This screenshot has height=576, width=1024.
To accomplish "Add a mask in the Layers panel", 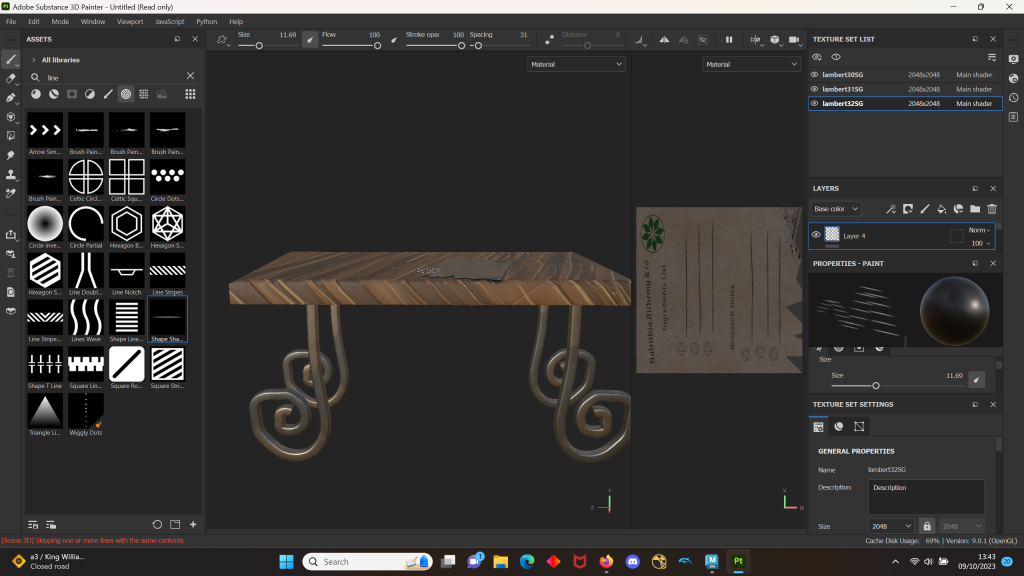I will tap(908, 209).
